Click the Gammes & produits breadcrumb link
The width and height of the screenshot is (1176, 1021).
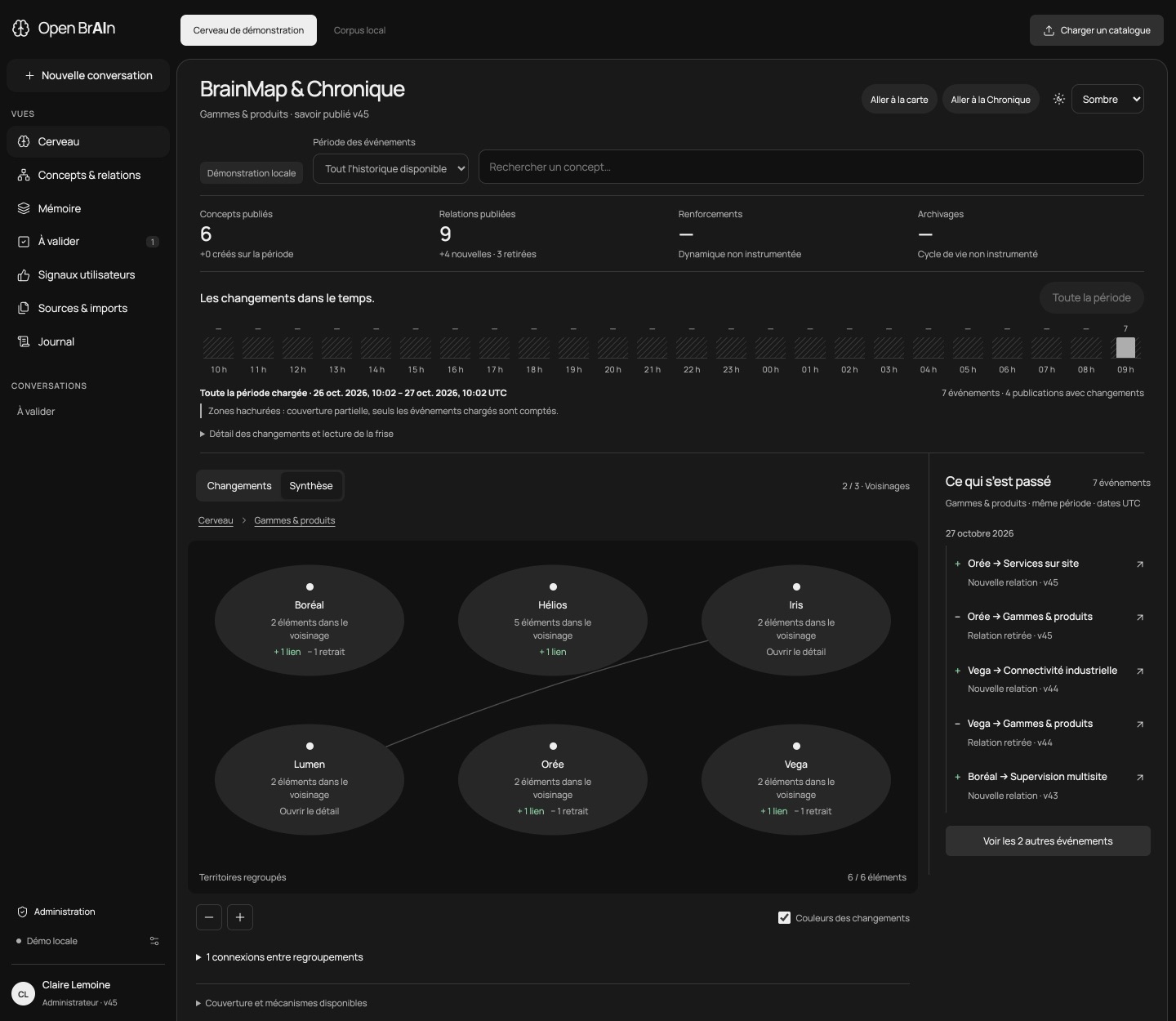pyautogui.click(x=295, y=520)
